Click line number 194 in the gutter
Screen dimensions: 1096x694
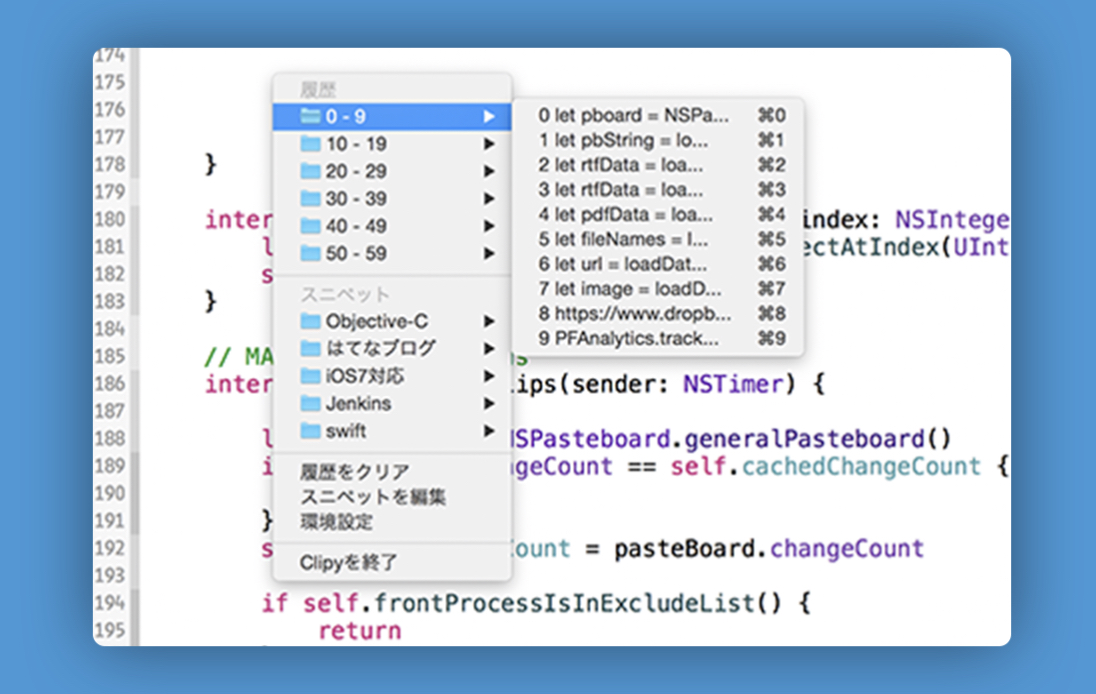click(110, 603)
